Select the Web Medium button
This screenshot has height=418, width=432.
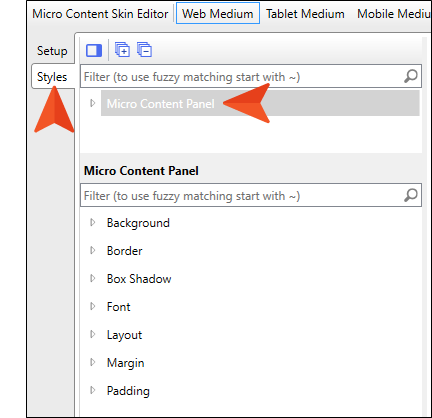[218, 14]
